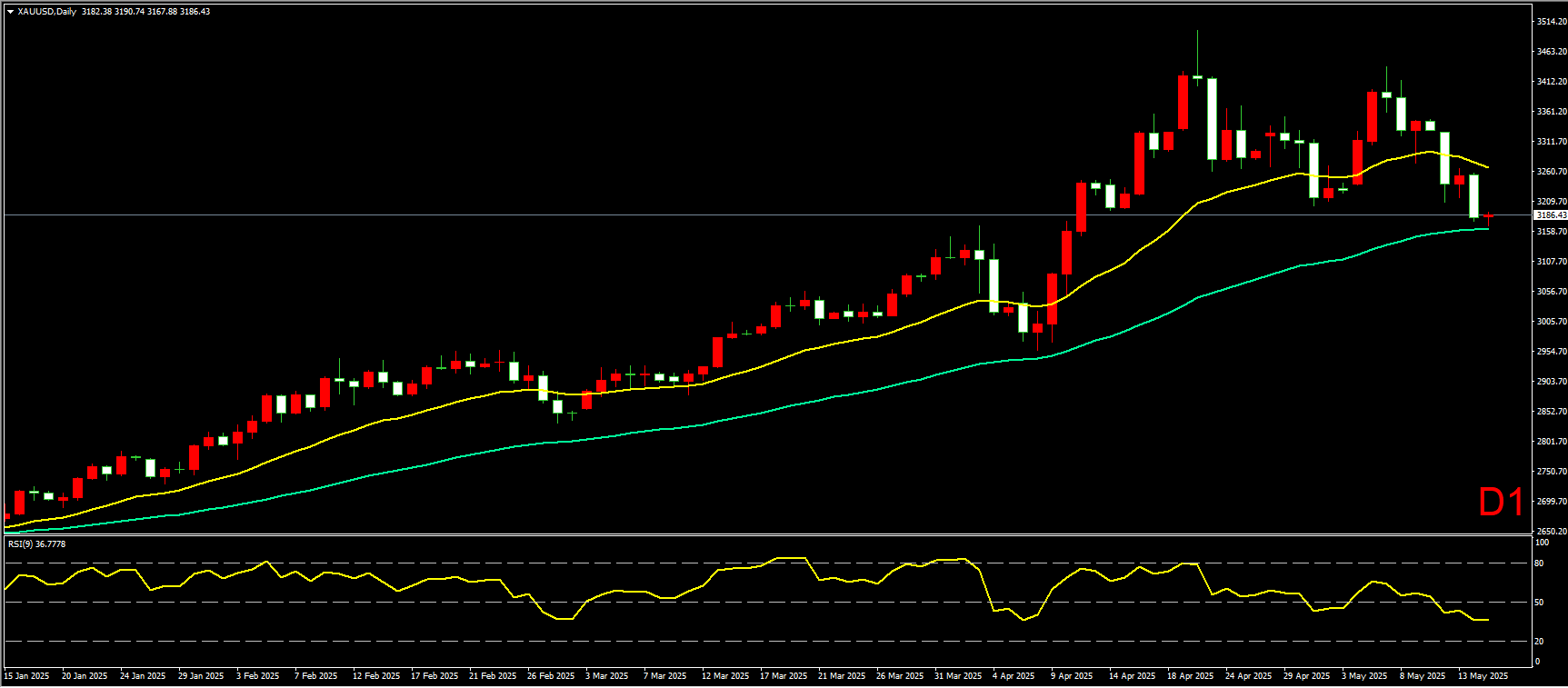Viewport: 1568px width, 688px height.
Task: Click RSI scale level 80
Action: coord(1539,563)
